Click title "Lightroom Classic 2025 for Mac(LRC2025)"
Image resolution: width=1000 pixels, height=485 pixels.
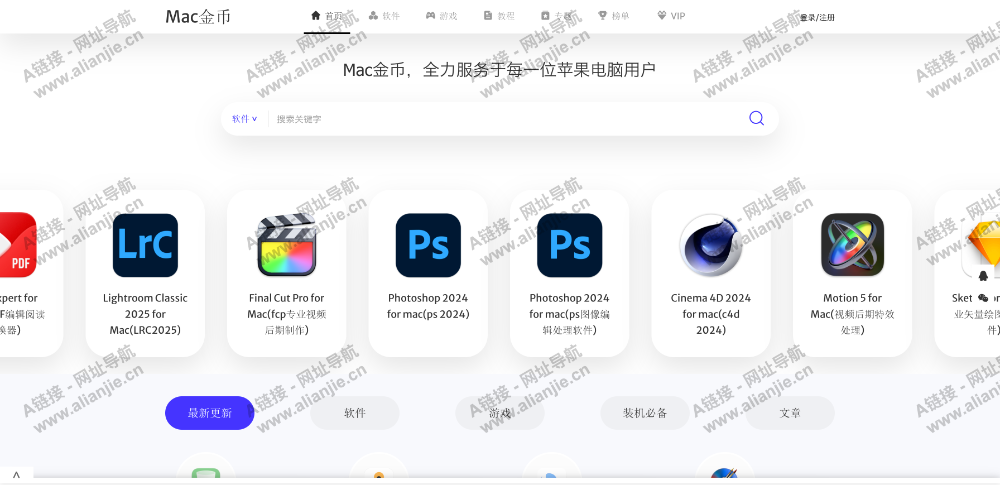click(145, 314)
